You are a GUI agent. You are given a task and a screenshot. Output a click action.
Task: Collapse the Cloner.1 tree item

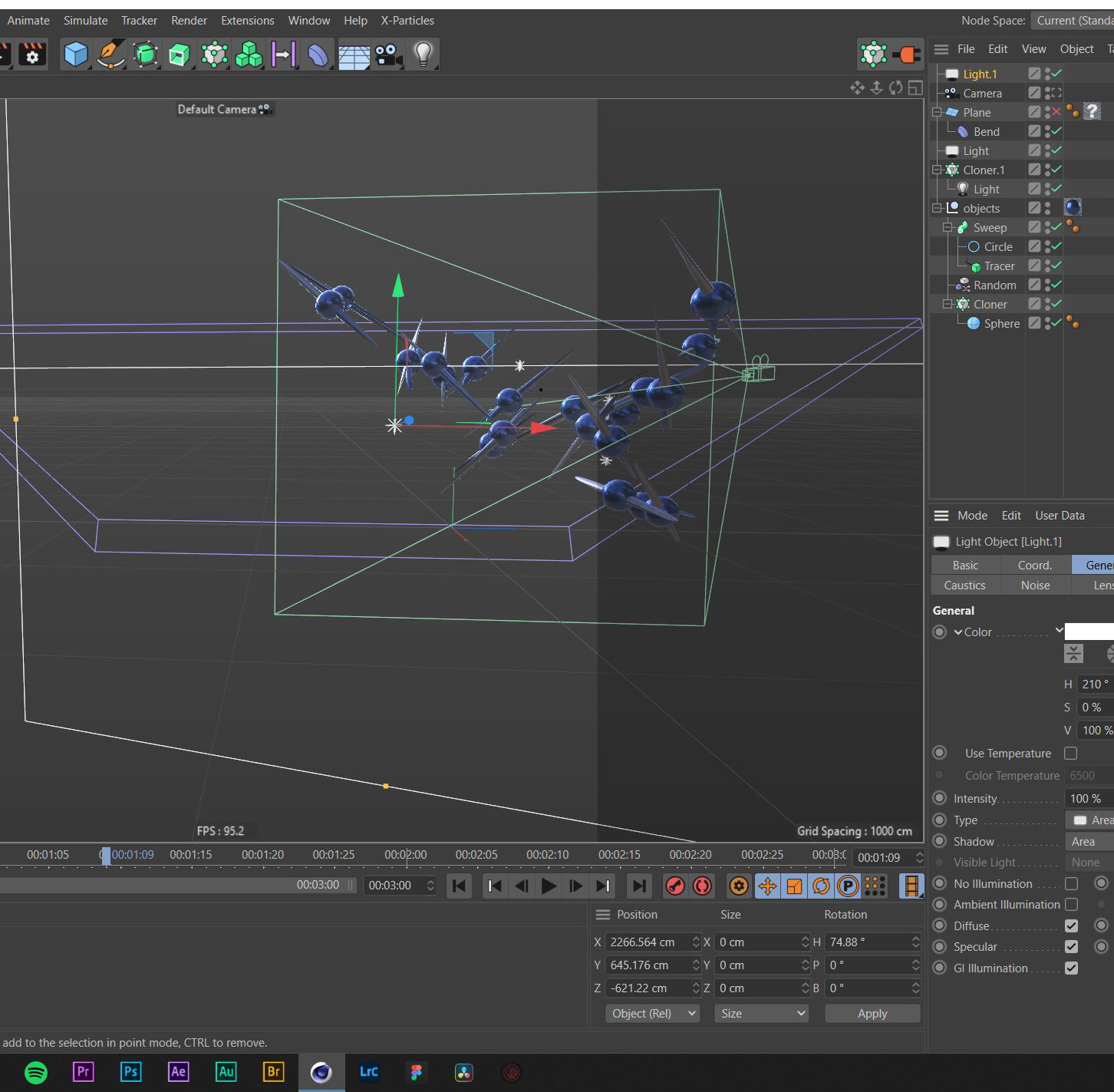coord(937,170)
